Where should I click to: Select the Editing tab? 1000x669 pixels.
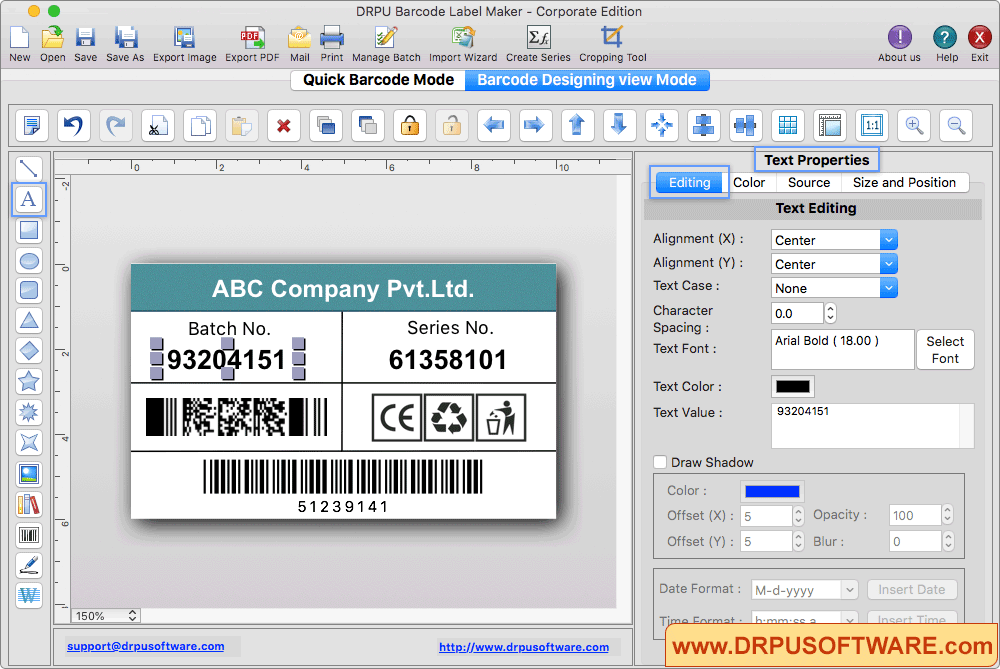point(689,183)
